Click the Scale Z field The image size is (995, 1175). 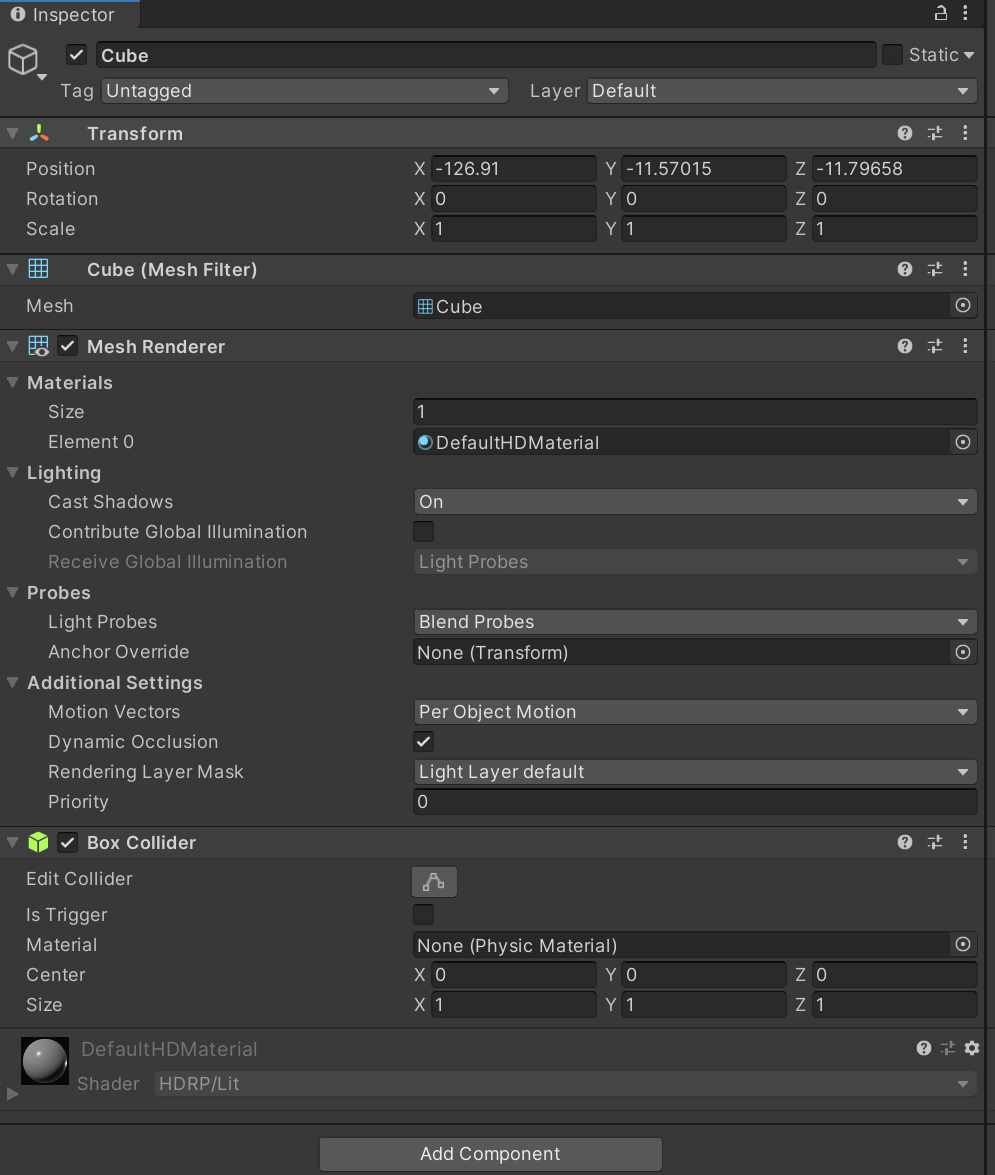895,228
